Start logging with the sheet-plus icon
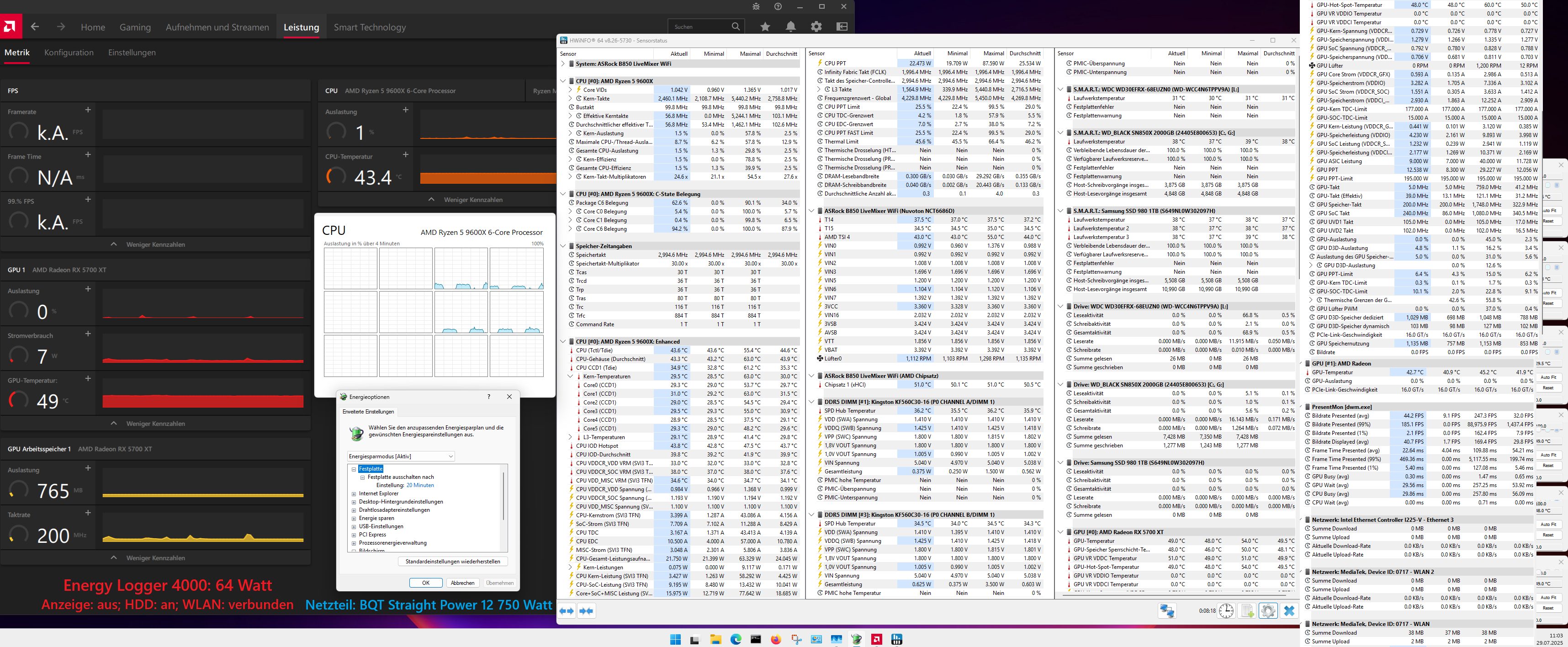This screenshot has width=1568, height=647. 1247,610
